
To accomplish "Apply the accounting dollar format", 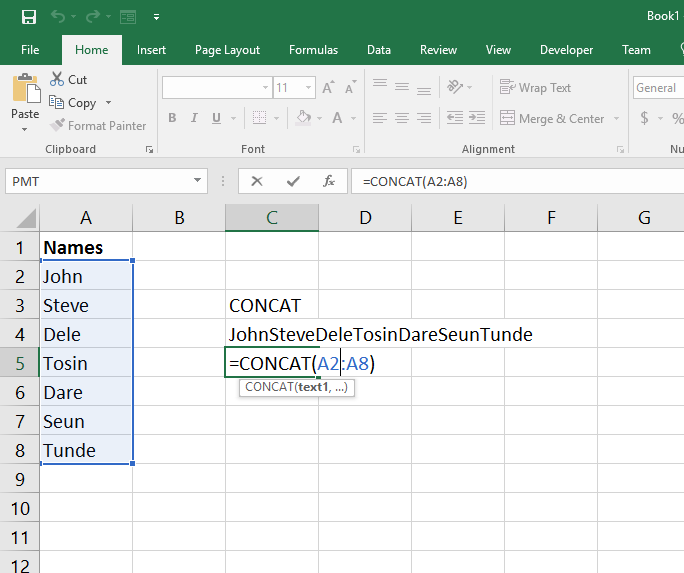I will pyautogui.click(x=644, y=118).
